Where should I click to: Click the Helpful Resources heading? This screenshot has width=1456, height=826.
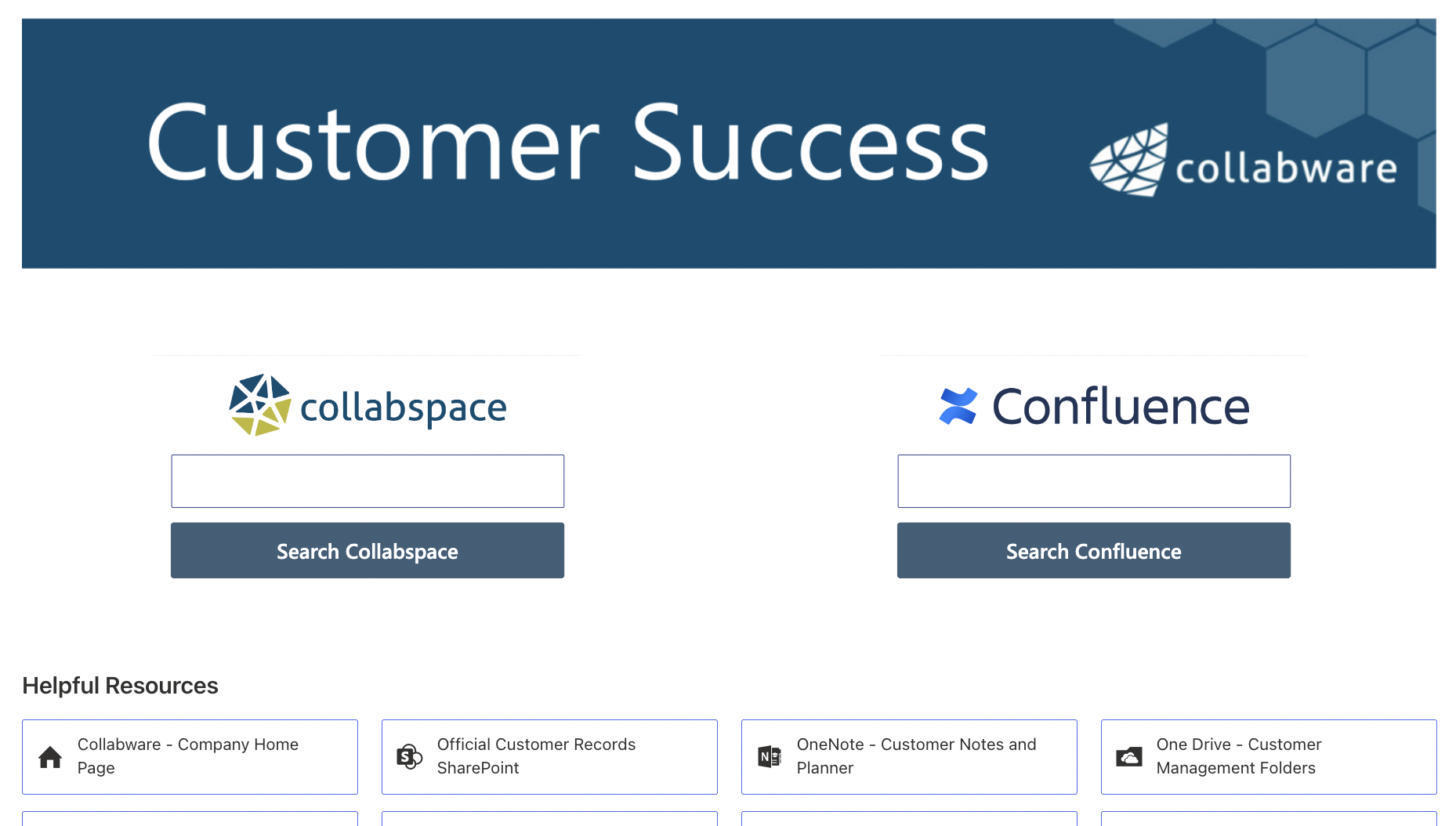click(x=120, y=686)
